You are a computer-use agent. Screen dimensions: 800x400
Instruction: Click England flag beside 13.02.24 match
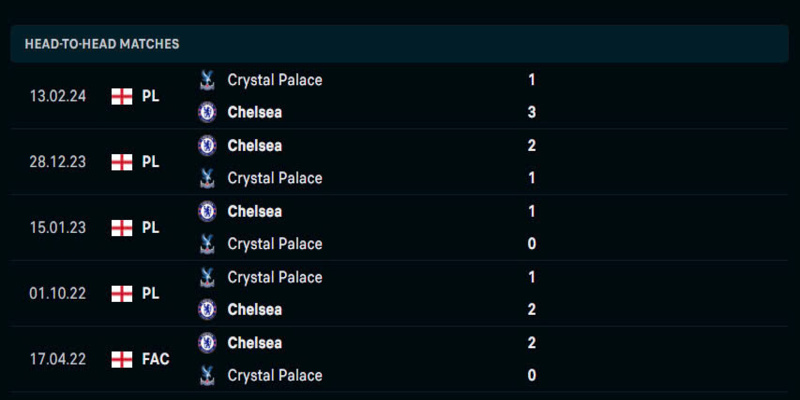[122, 96]
